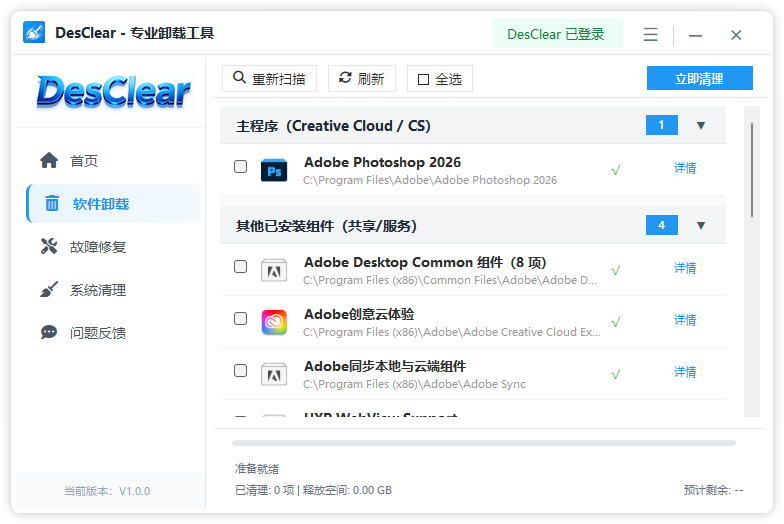Collapse the 其他已安装组件 section arrow
The width and height of the screenshot is (784, 524).
click(701, 226)
